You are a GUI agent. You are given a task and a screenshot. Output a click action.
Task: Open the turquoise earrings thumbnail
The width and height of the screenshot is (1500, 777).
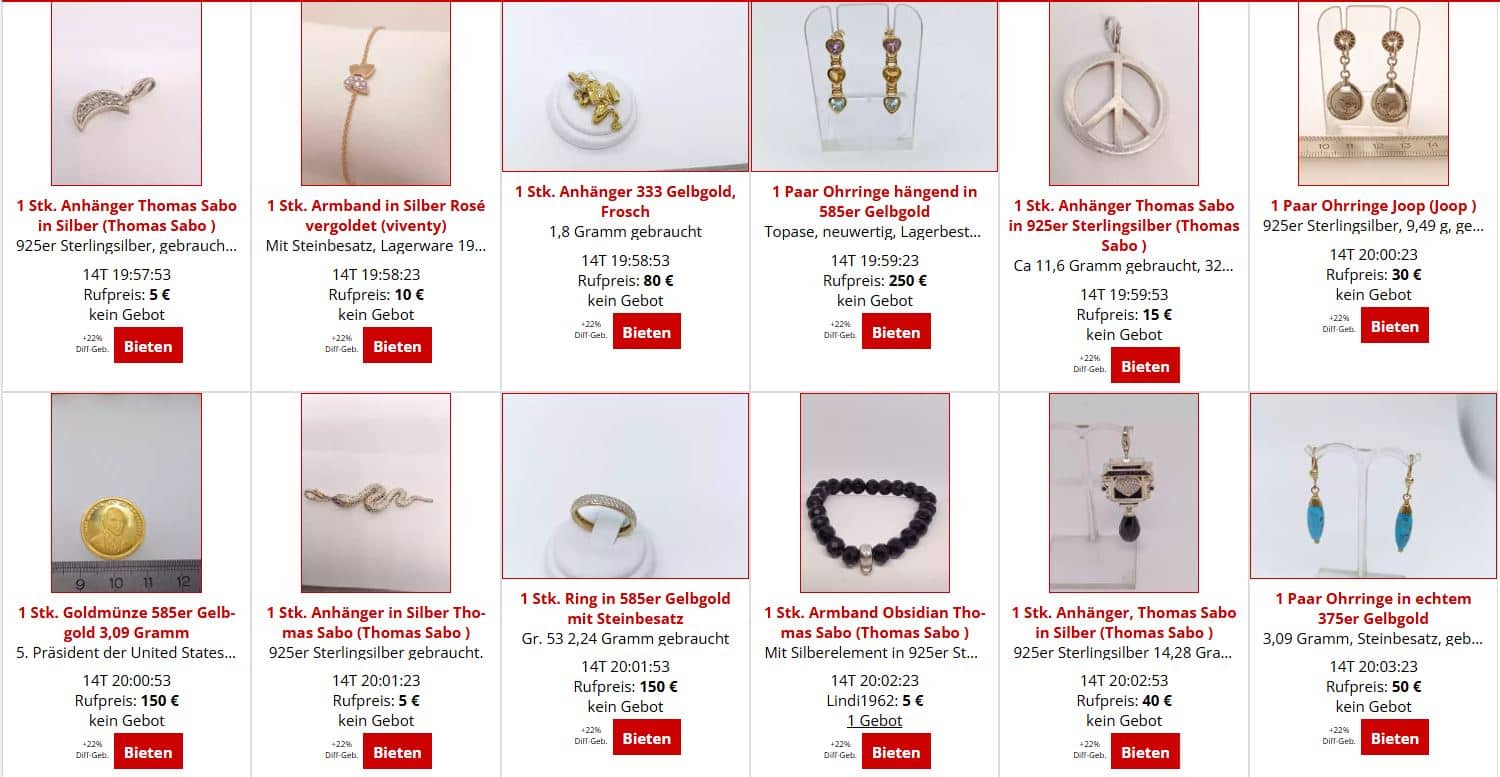pyautogui.click(x=1374, y=486)
